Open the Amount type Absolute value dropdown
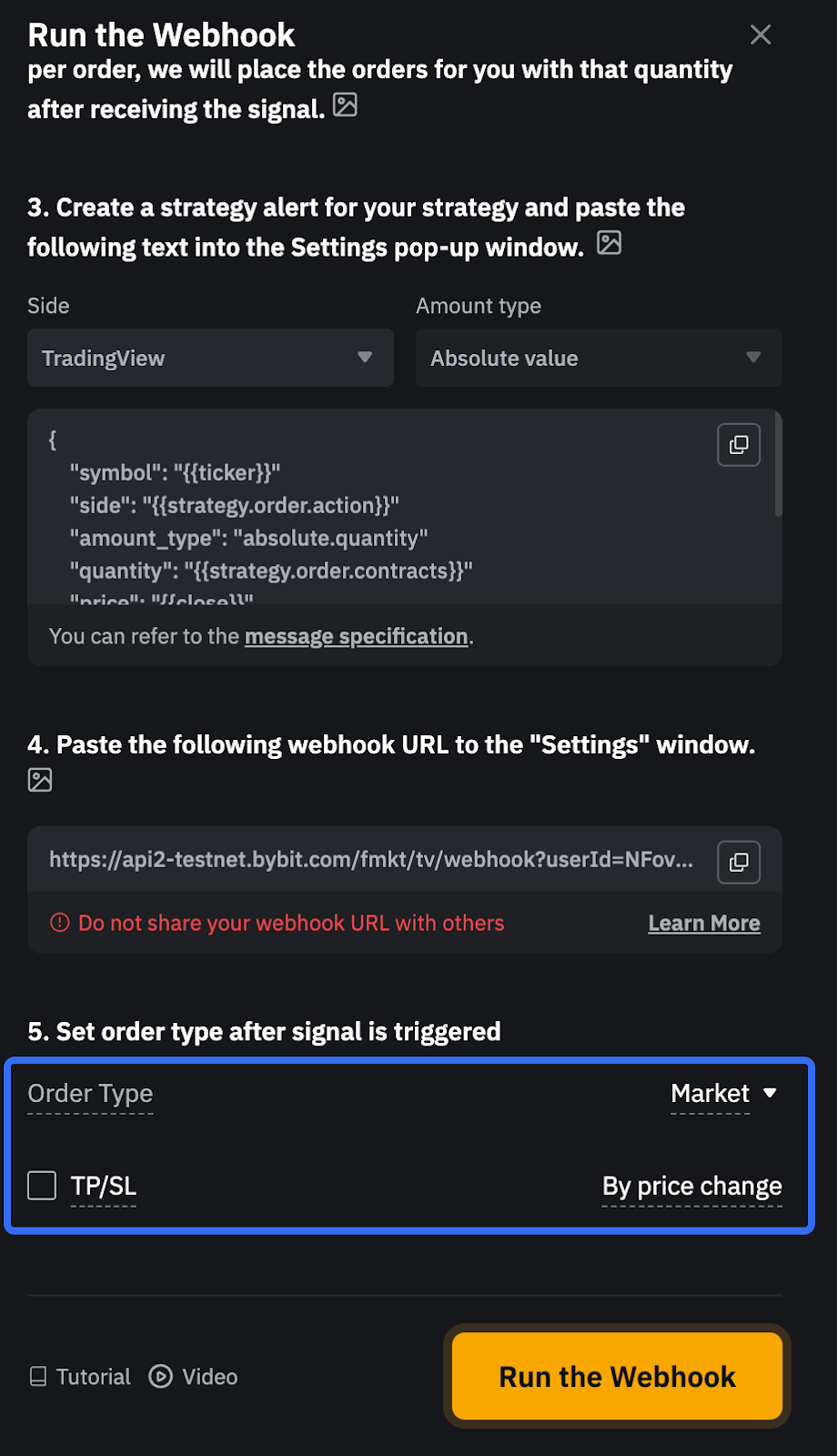The height and width of the screenshot is (1456, 837). point(599,358)
